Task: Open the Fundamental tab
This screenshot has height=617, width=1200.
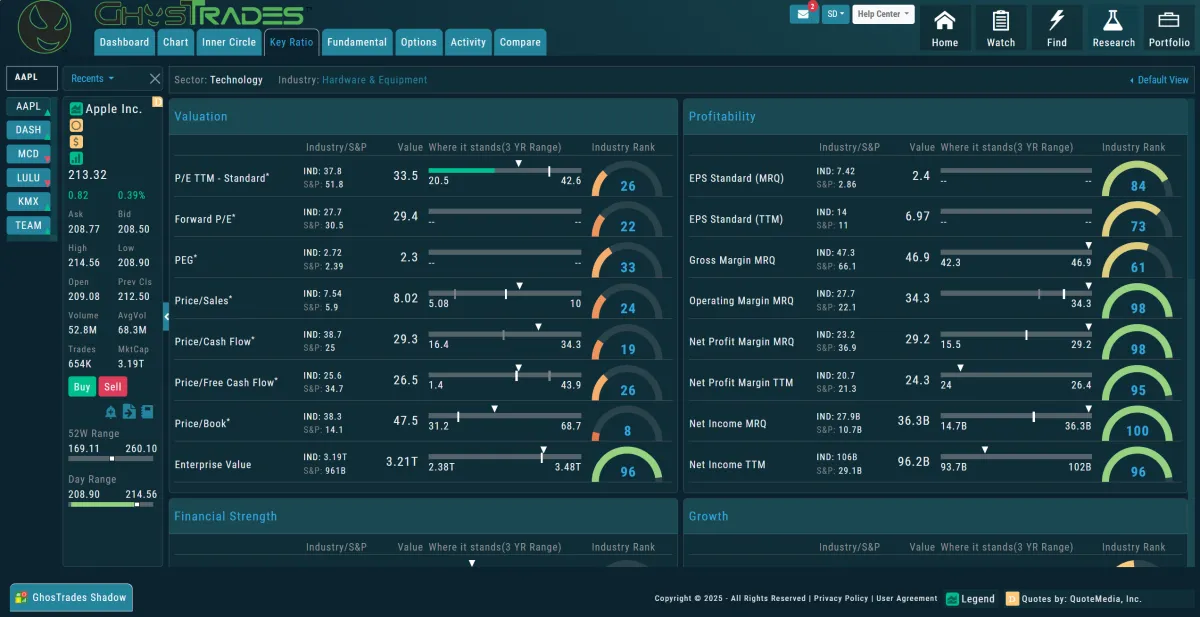Action: point(357,42)
